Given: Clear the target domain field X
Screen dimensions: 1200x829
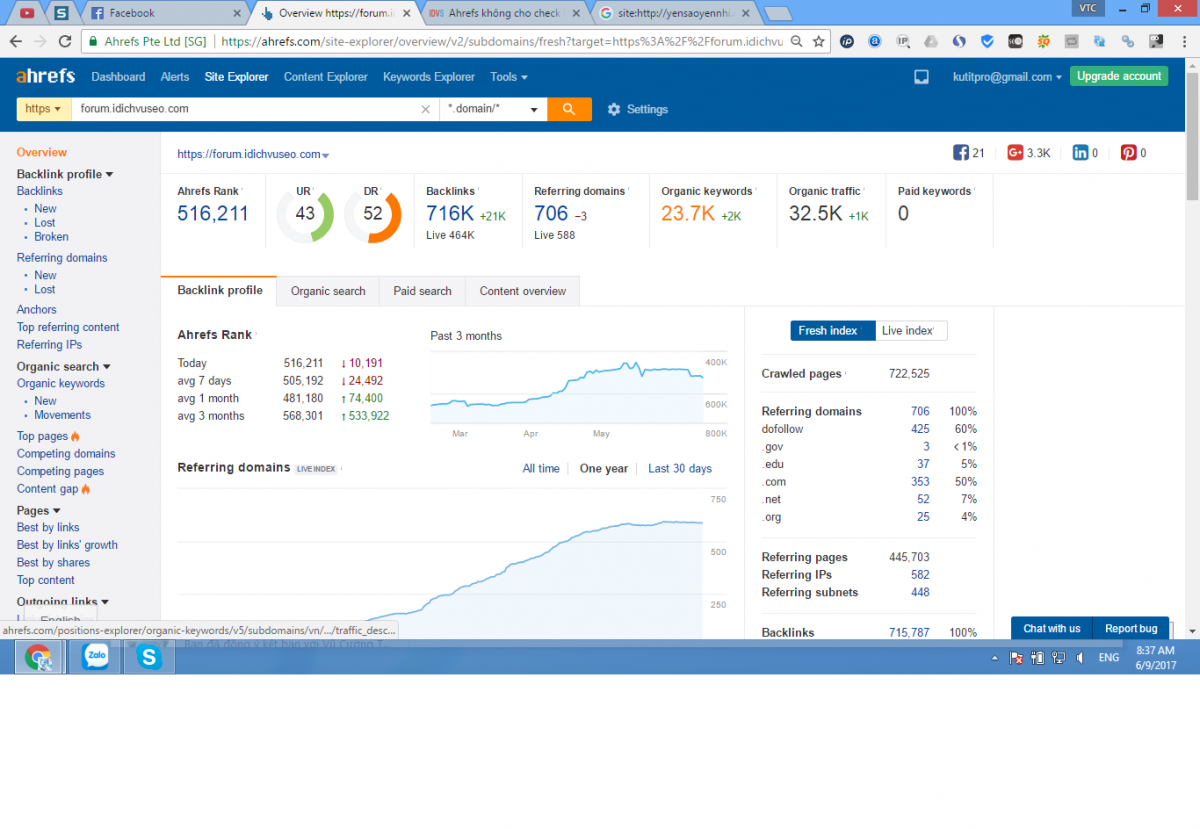Looking at the screenshot, I should (x=425, y=109).
